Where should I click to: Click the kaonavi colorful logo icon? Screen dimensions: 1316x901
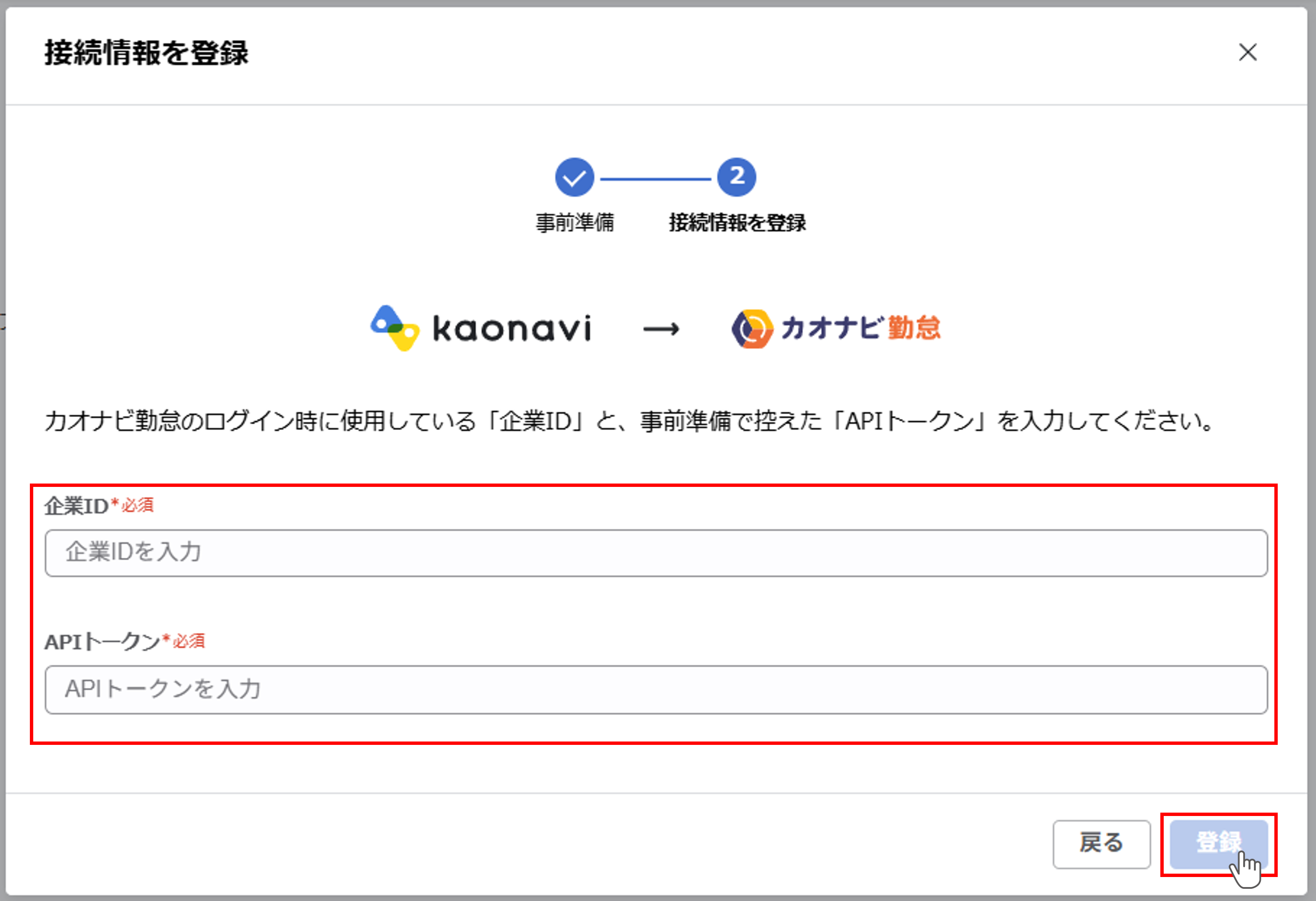pyautogui.click(x=395, y=328)
